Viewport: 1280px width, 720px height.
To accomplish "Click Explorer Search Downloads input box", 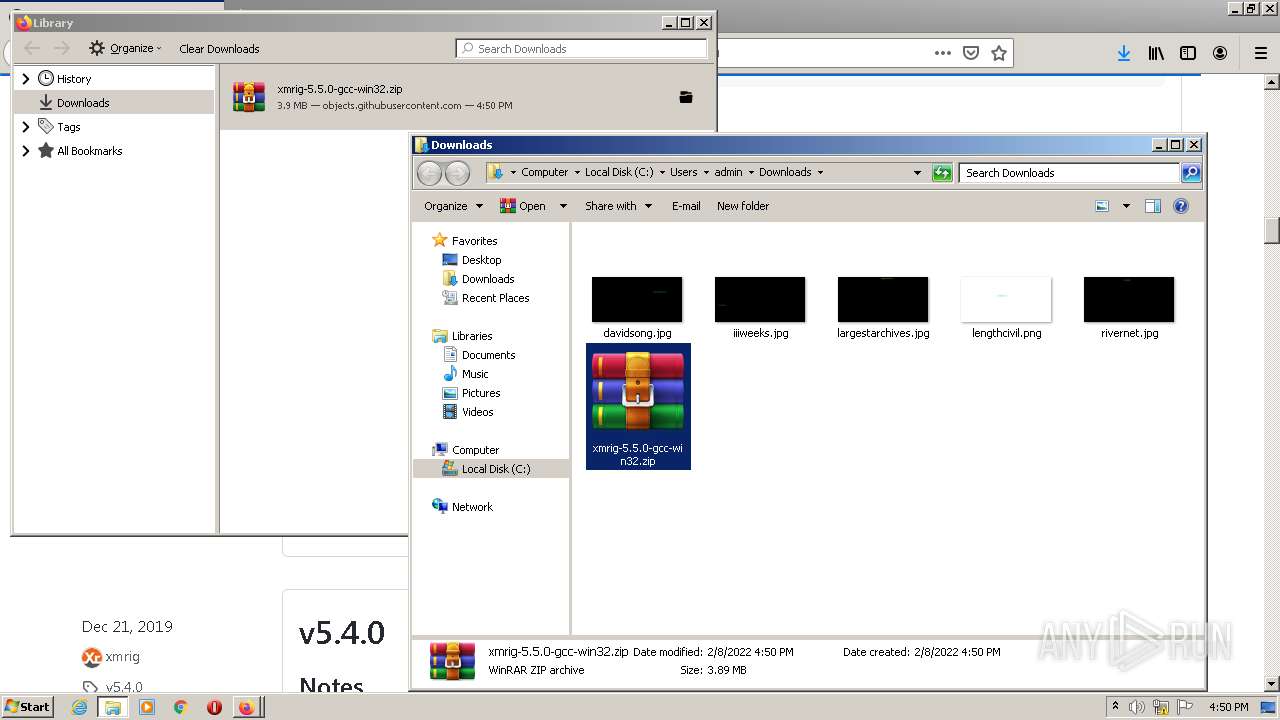I will click(x=1069, y=173).
